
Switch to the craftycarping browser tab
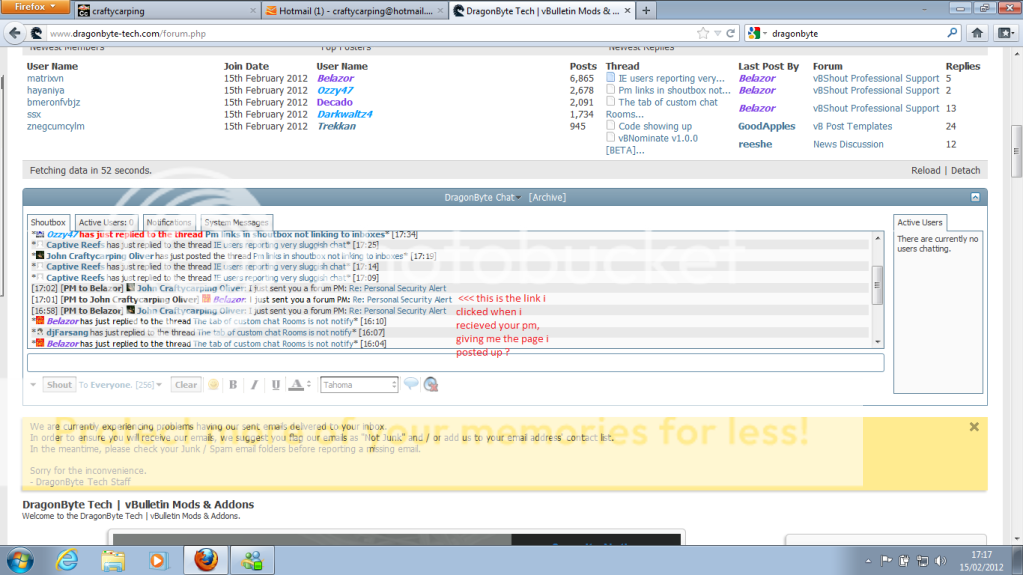pos(166,11)
